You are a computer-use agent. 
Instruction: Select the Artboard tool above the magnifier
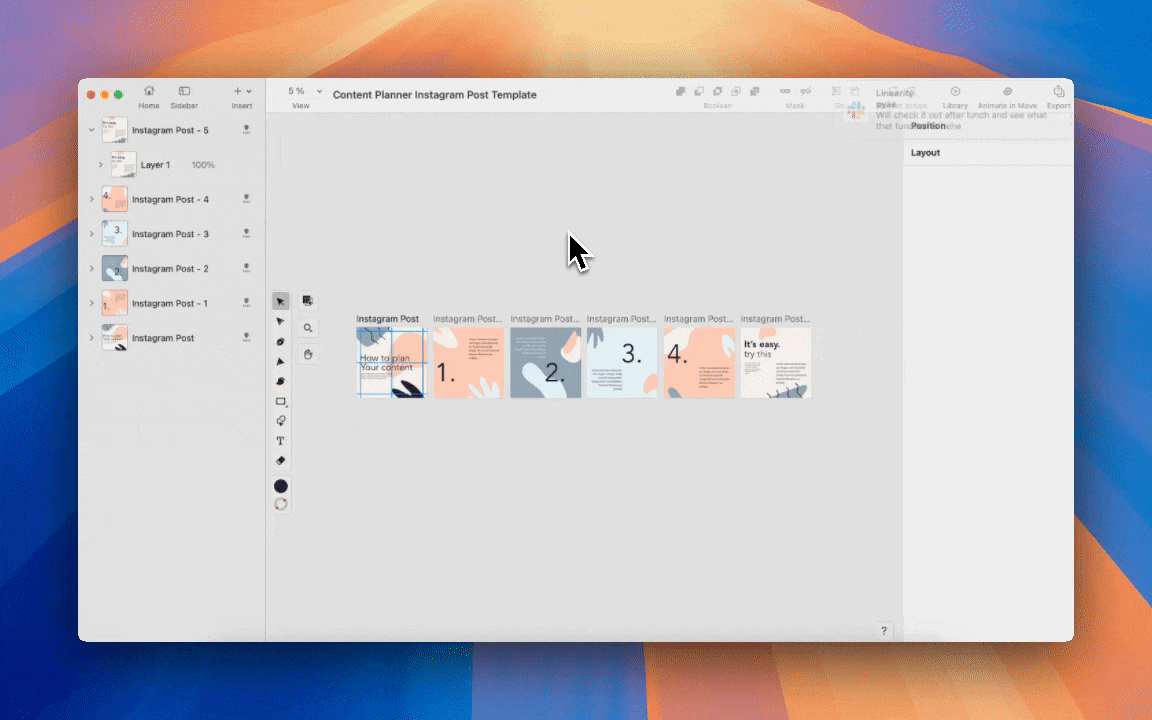tap(308, 301)
